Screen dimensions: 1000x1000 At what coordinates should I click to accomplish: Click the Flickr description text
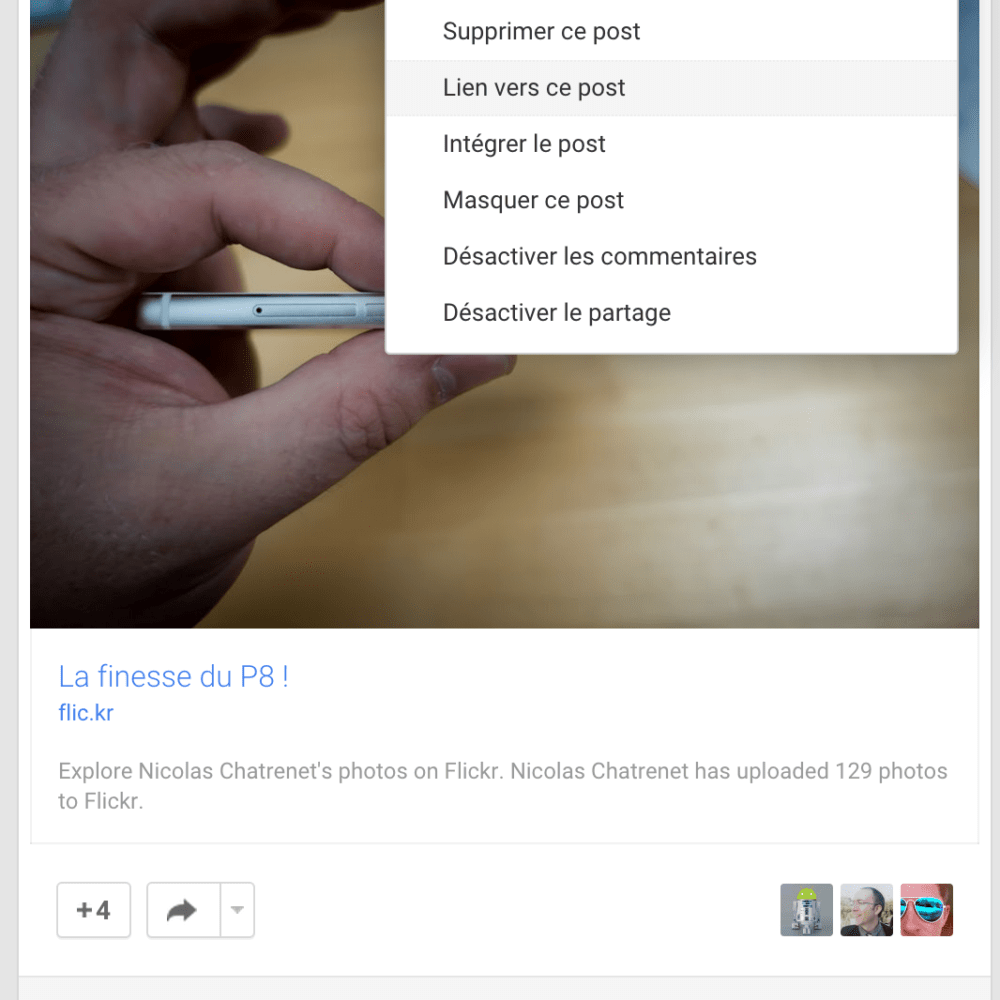point(503,786)
